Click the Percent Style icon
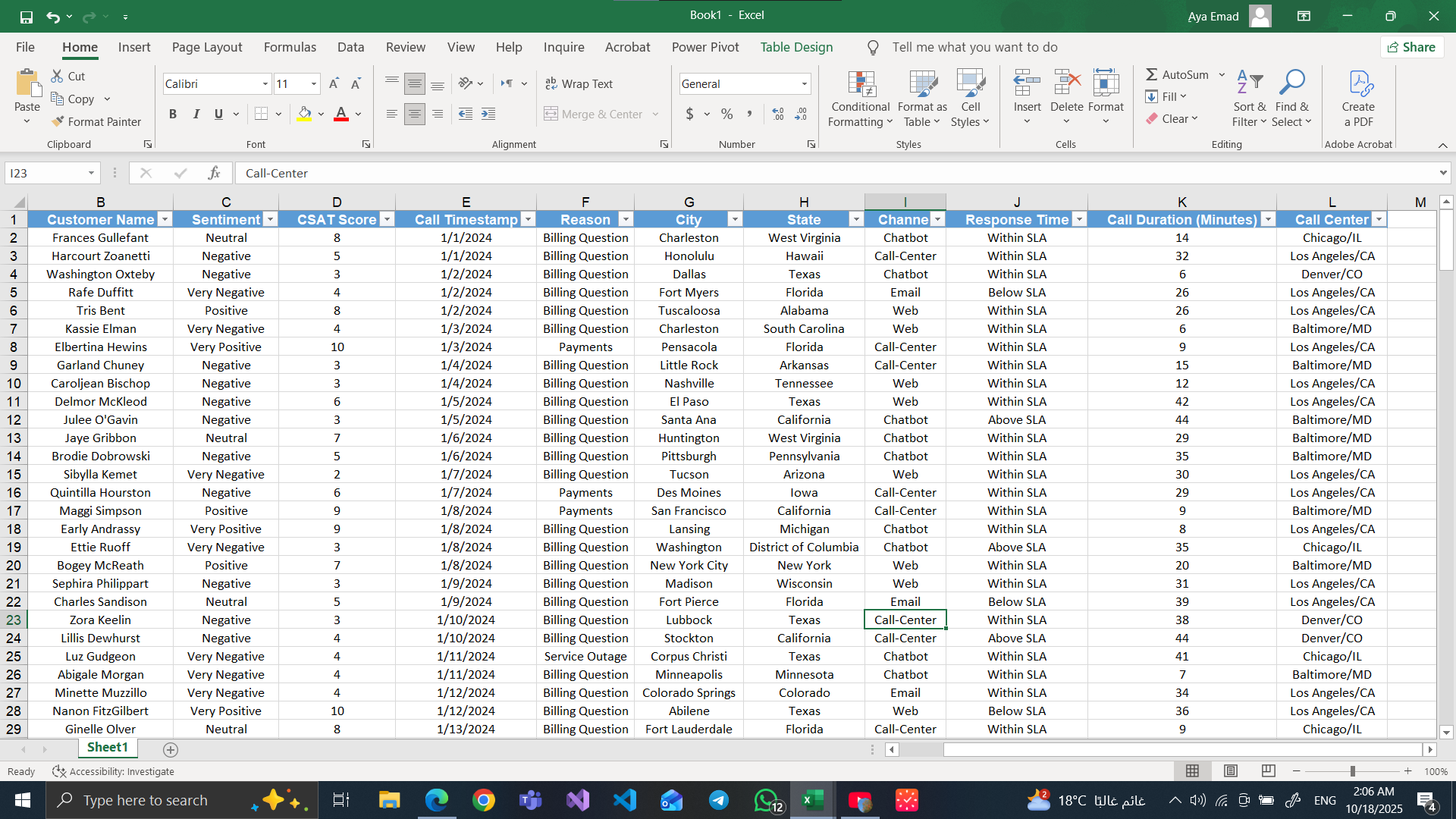The image size is (1456, 819). point(726,114)
